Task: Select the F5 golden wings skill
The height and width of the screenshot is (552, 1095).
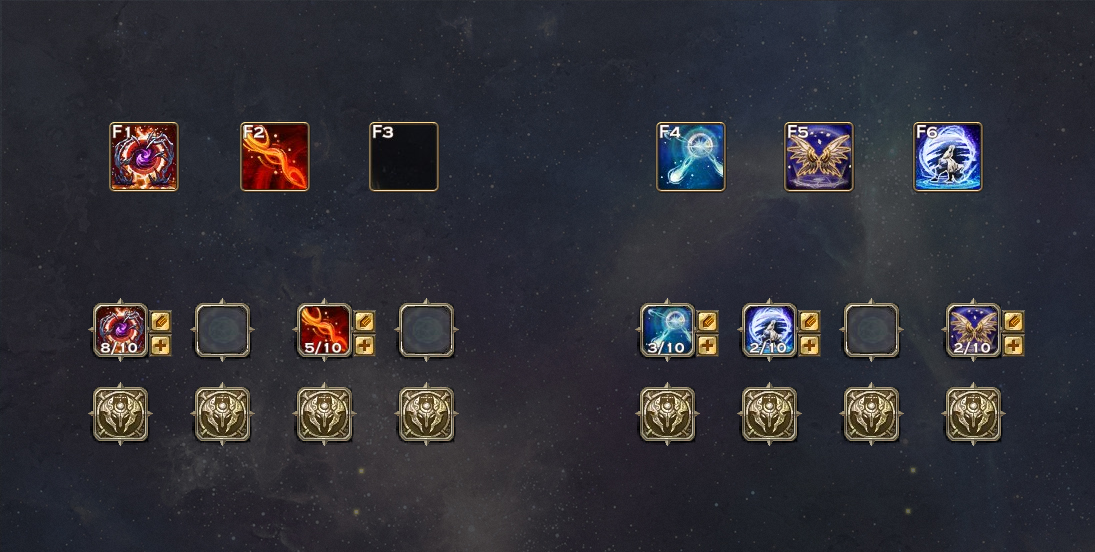Action: pyautogui.click(x=818, y=157)
